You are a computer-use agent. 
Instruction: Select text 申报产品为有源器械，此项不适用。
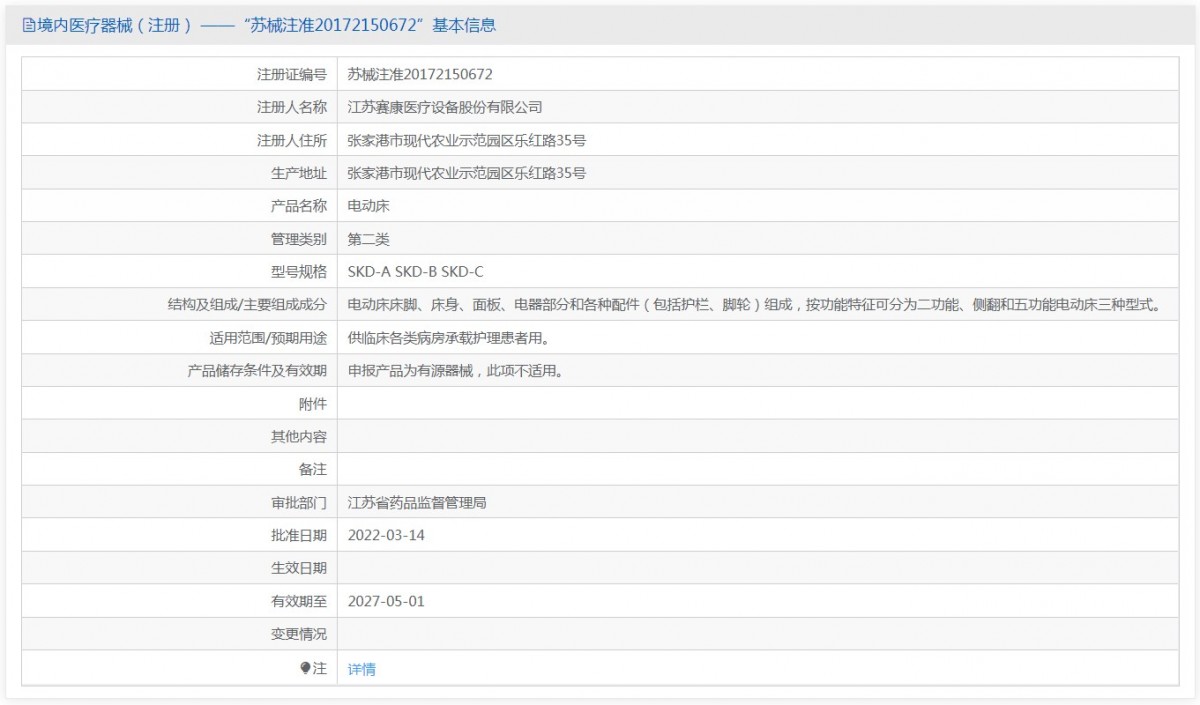pyautogui.click(x=459, y=371)
